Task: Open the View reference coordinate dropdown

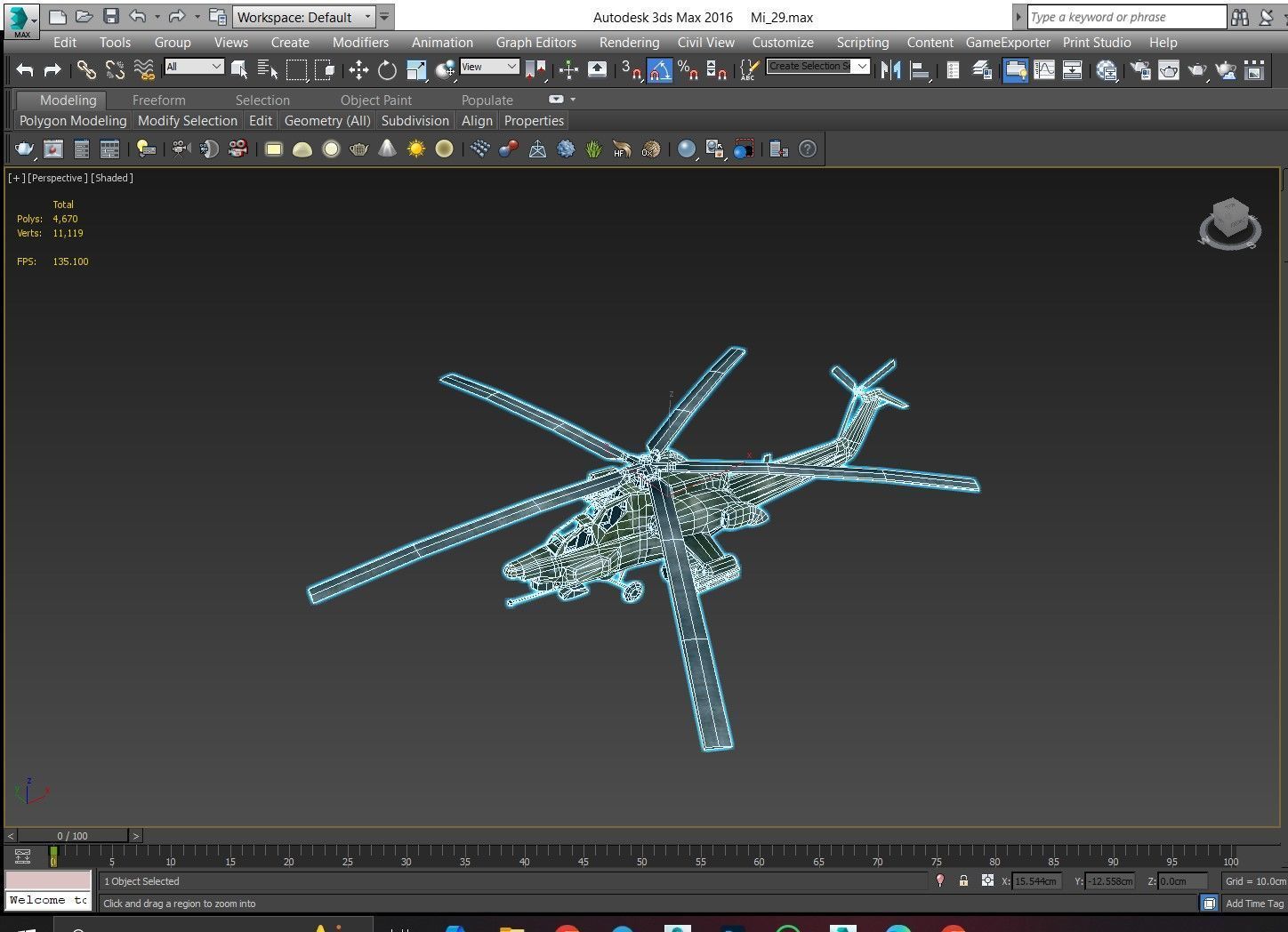Action: [489, 66]
